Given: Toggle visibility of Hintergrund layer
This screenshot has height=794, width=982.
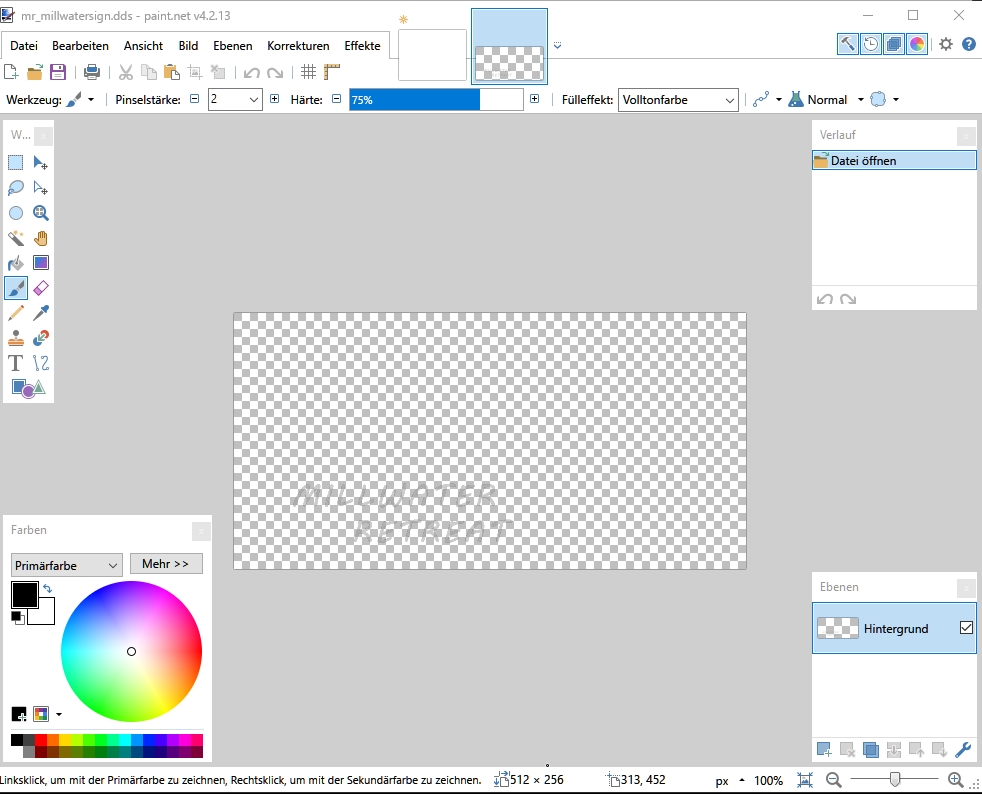Looking at the screenshot, I should pyautogui.click(x=966, y=628).
